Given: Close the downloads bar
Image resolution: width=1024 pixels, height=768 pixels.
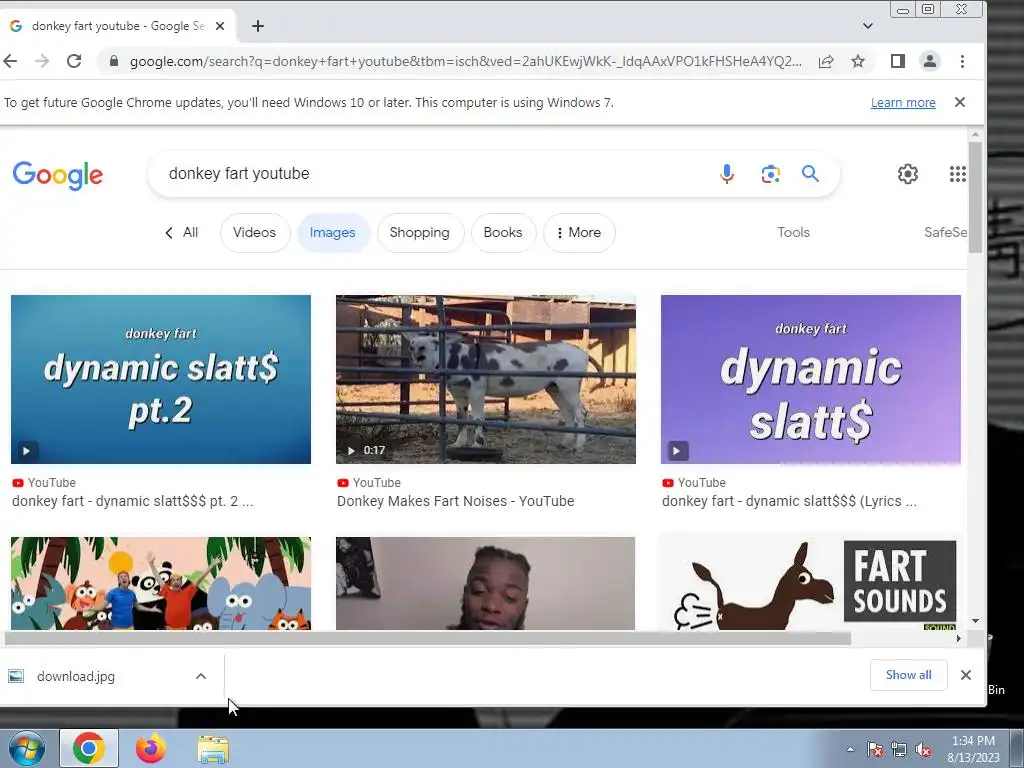Looking at the screenshot, I should tap(966, 675).
